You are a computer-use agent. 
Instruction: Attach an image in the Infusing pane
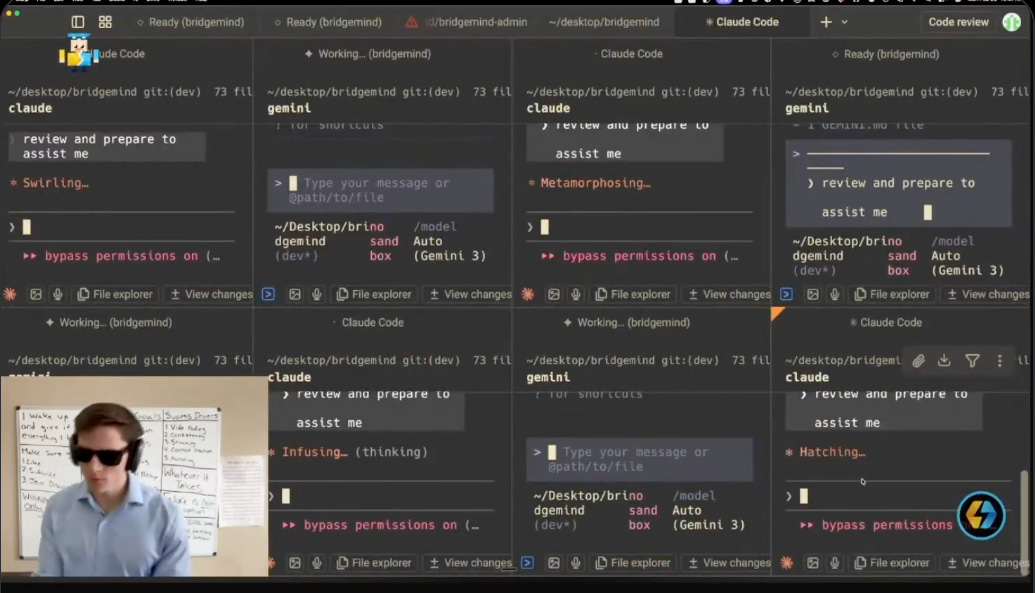[294, 563]
